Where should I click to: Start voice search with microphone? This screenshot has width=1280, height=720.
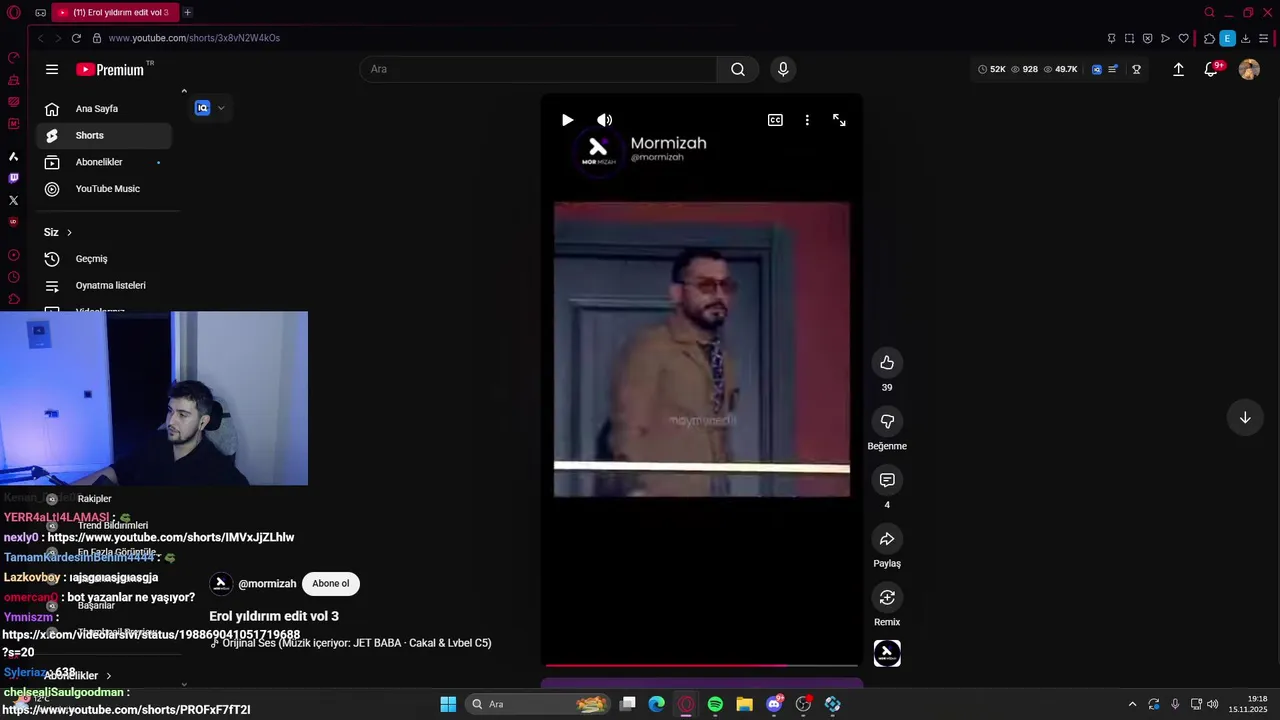coord(783,69)
